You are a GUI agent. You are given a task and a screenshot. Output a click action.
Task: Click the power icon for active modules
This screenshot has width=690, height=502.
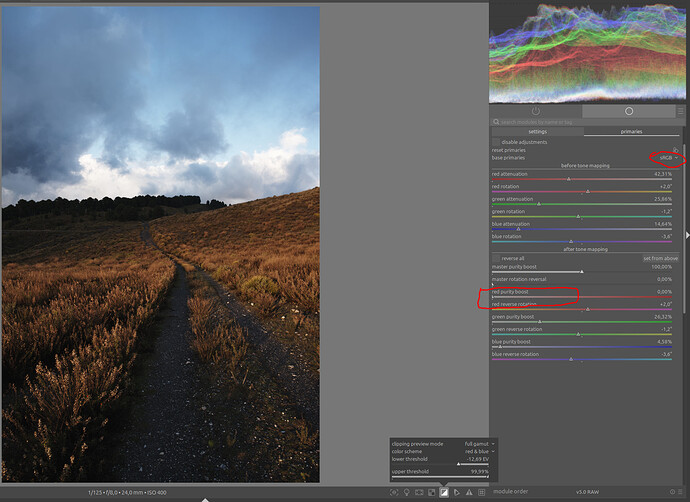tap(536, 111)
